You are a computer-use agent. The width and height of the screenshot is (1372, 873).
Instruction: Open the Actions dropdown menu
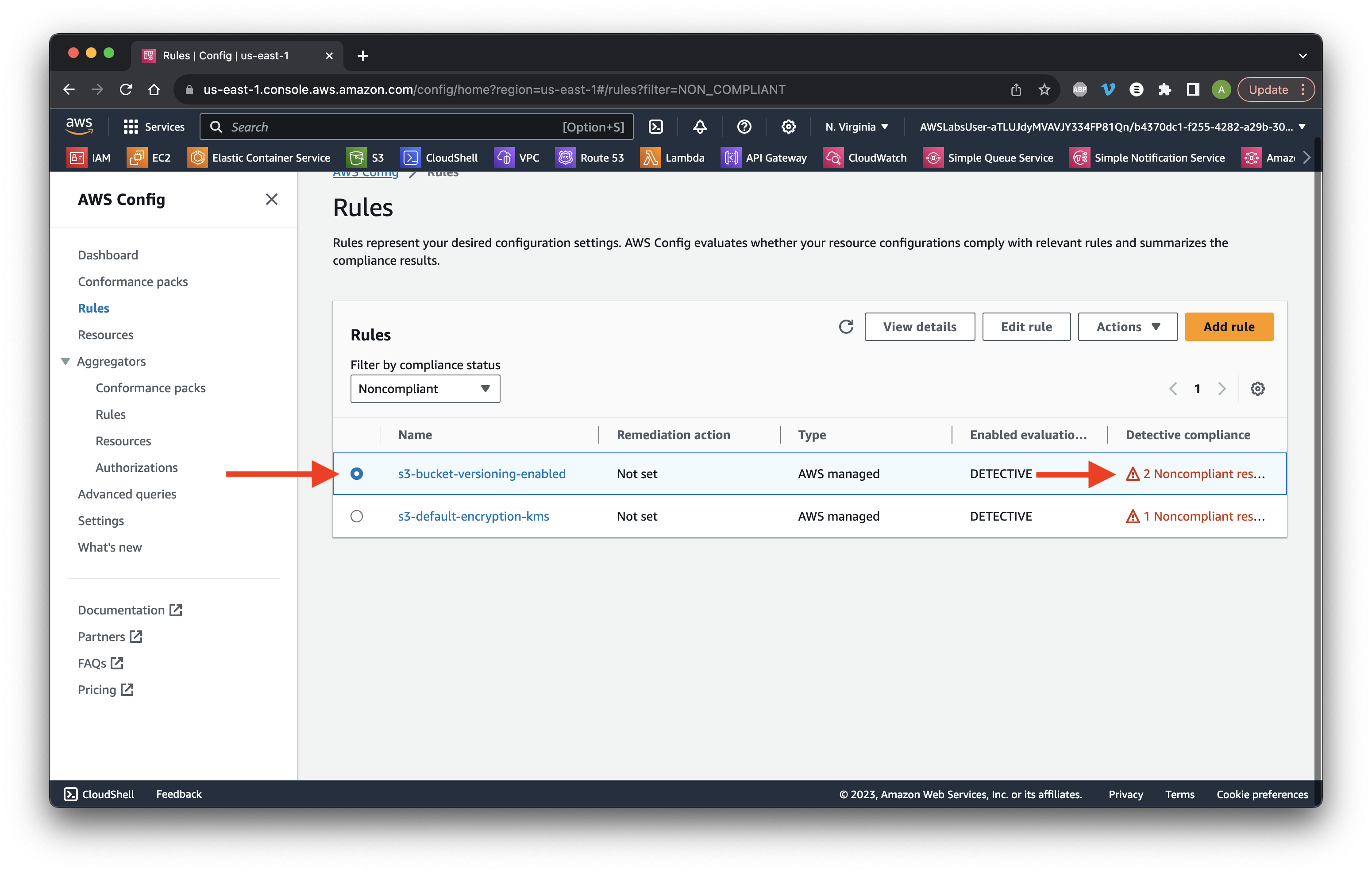pyautogui.click(x=1128, y=327)
